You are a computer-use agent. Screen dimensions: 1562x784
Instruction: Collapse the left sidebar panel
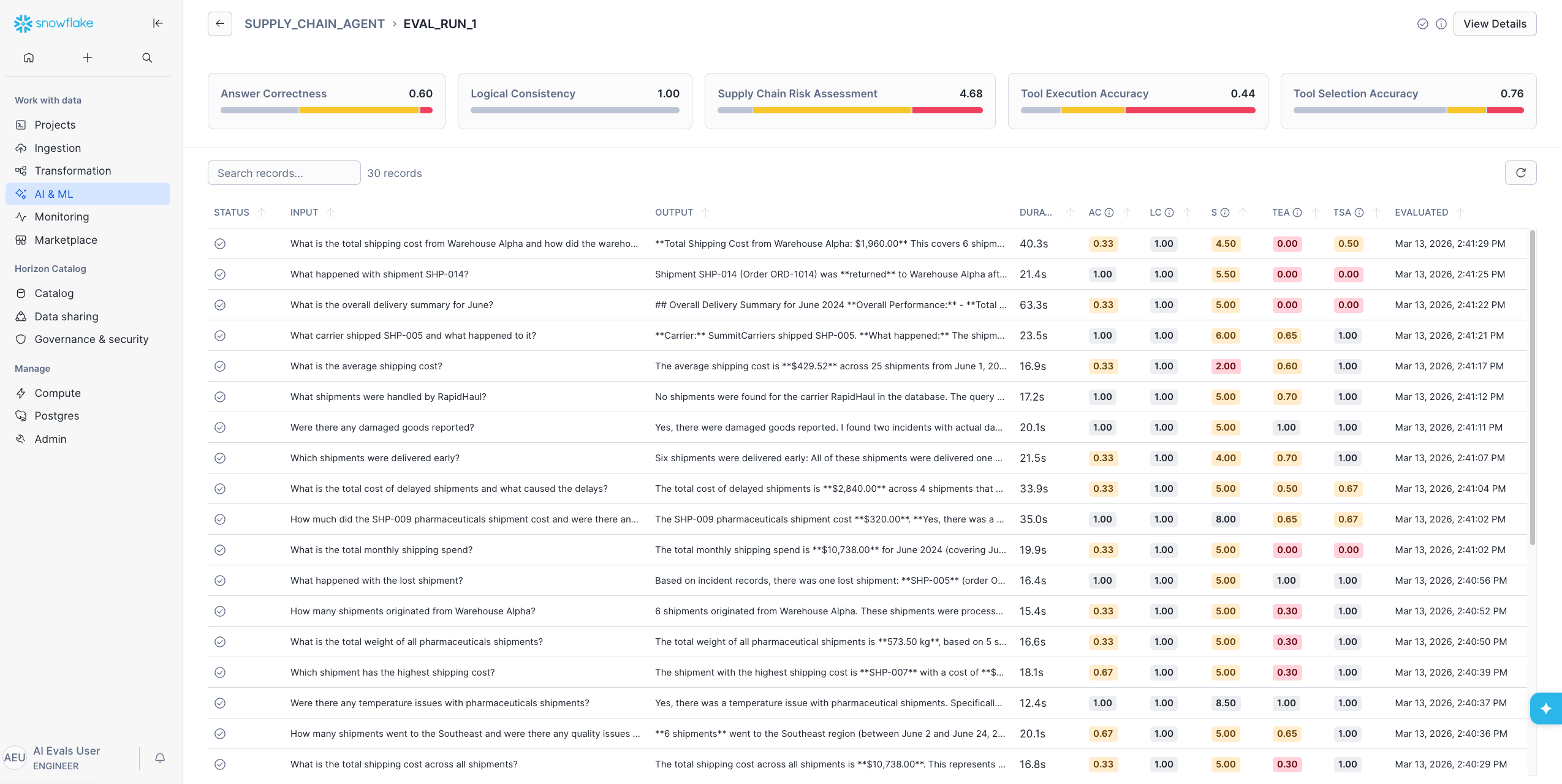point(157,23)
